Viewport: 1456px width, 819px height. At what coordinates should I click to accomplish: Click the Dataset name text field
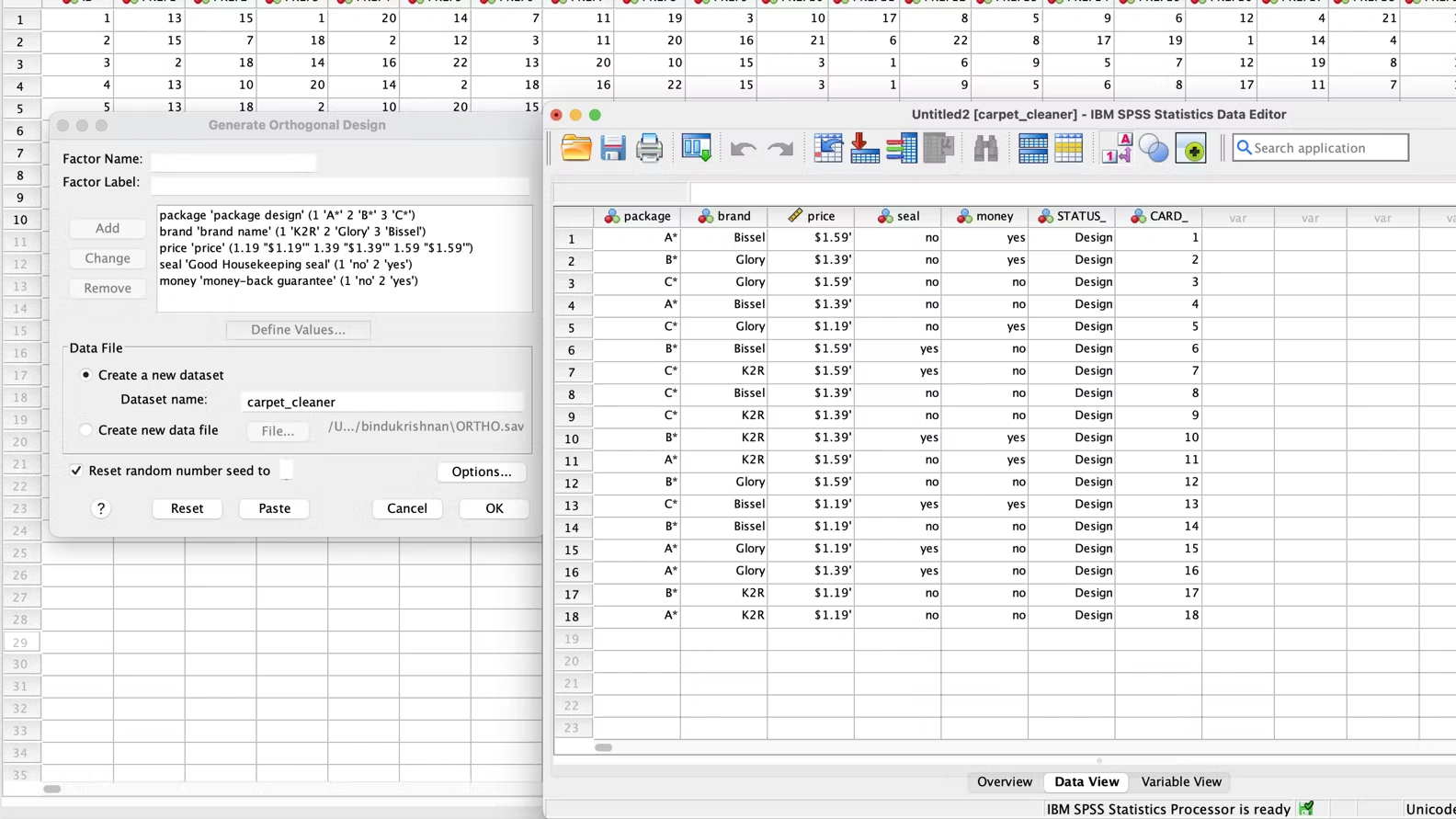[x=382, y=402]
